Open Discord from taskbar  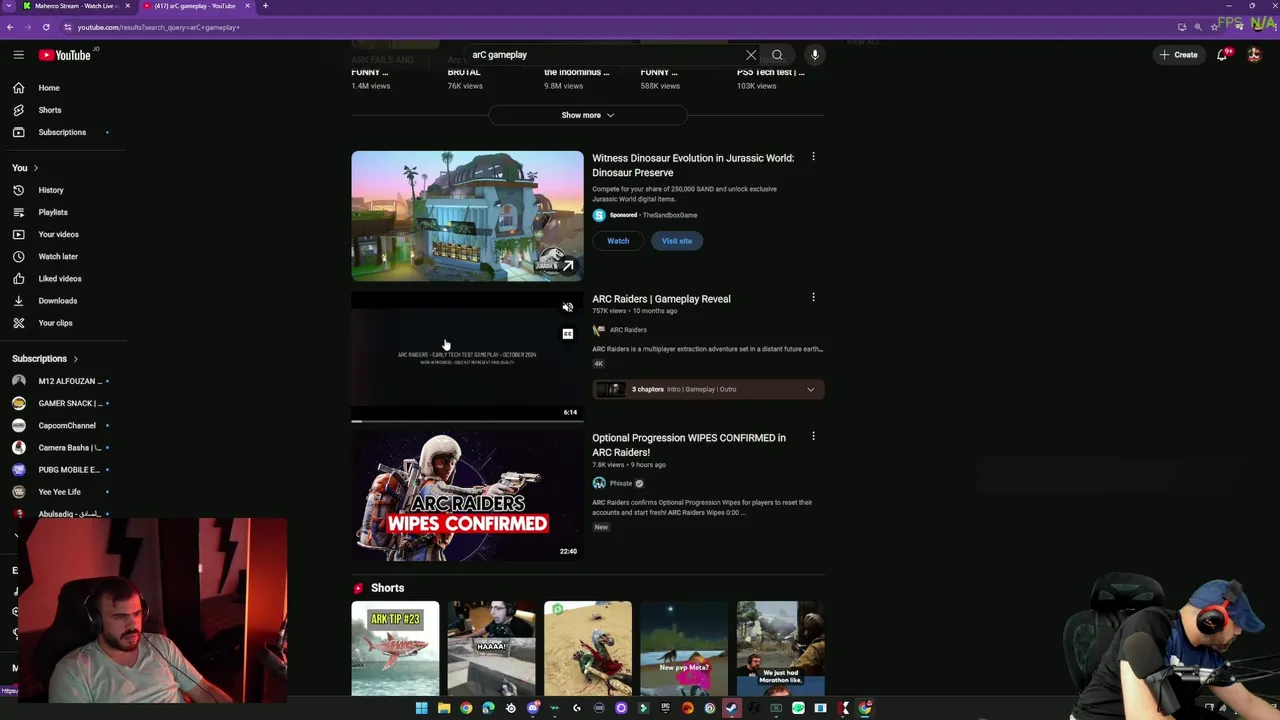533,708
